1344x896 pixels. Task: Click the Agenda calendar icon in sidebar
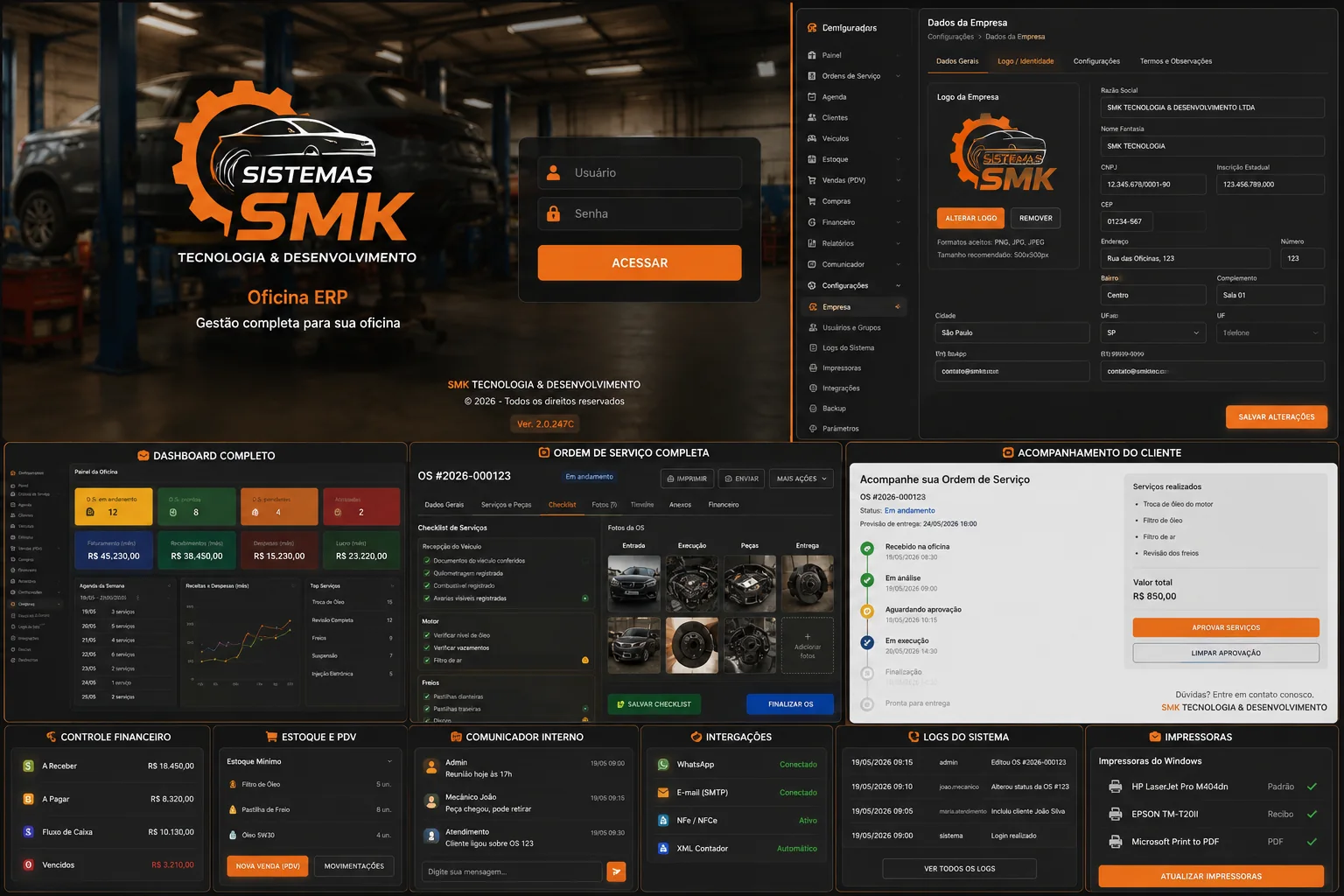coord(812,97)
